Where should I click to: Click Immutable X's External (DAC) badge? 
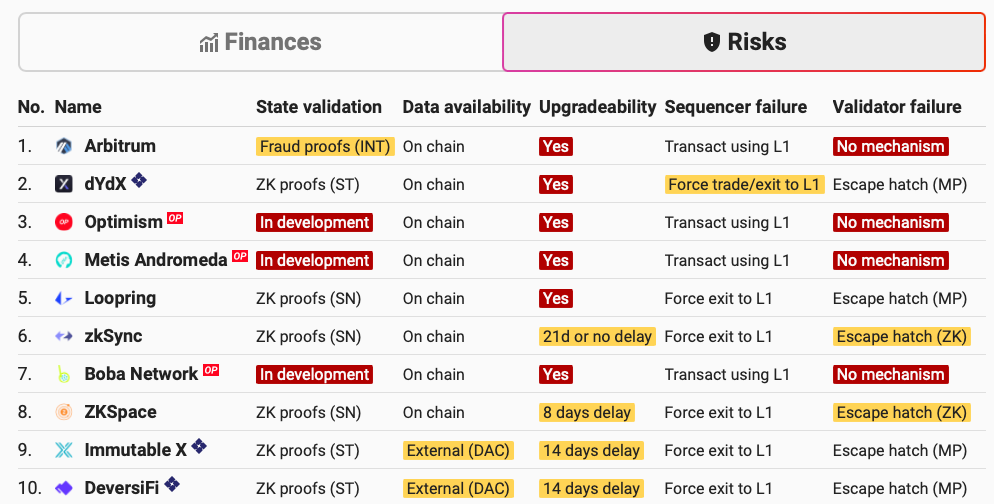coord(458,450)
